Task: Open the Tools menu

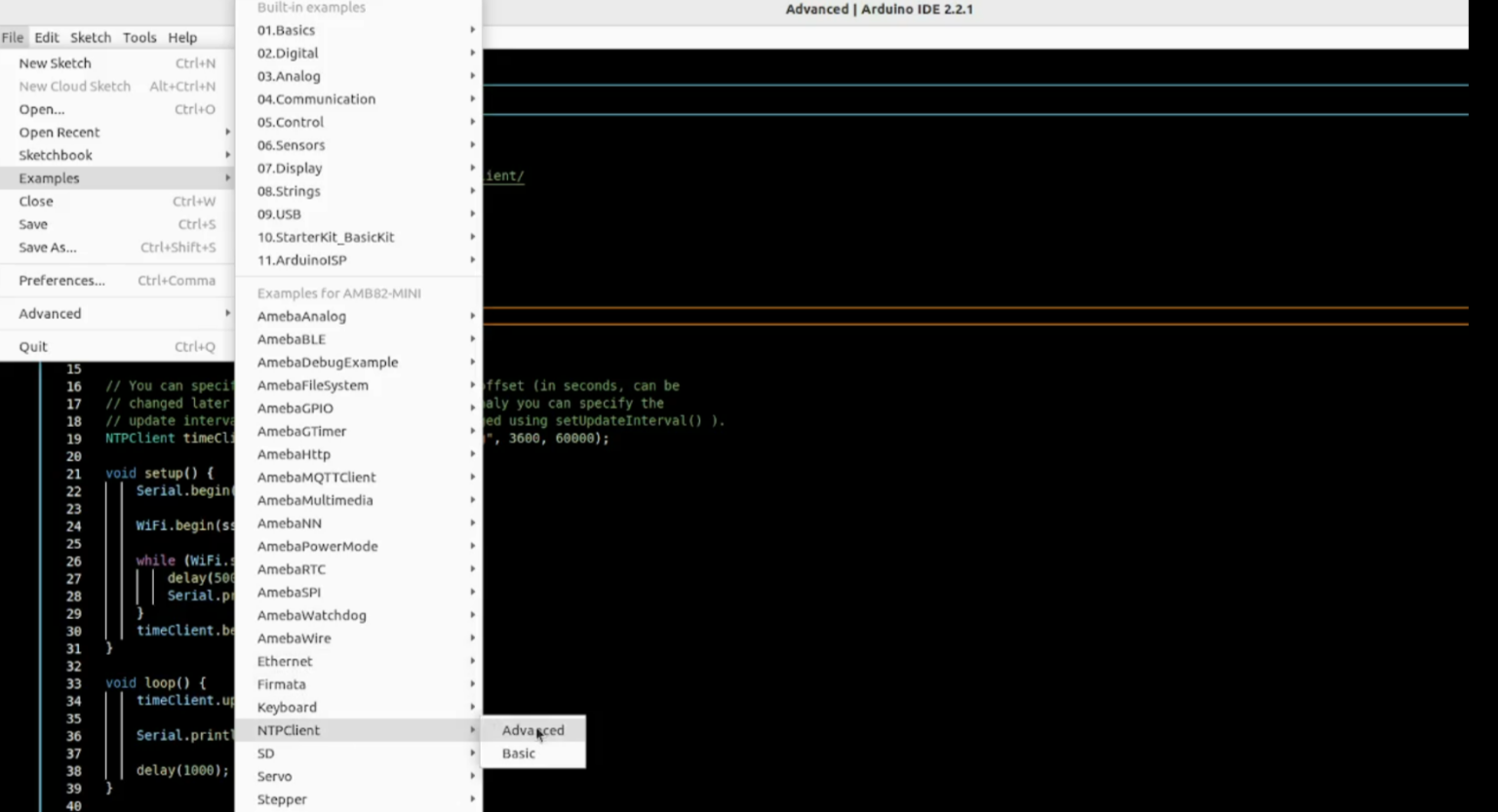Action: 139,37
